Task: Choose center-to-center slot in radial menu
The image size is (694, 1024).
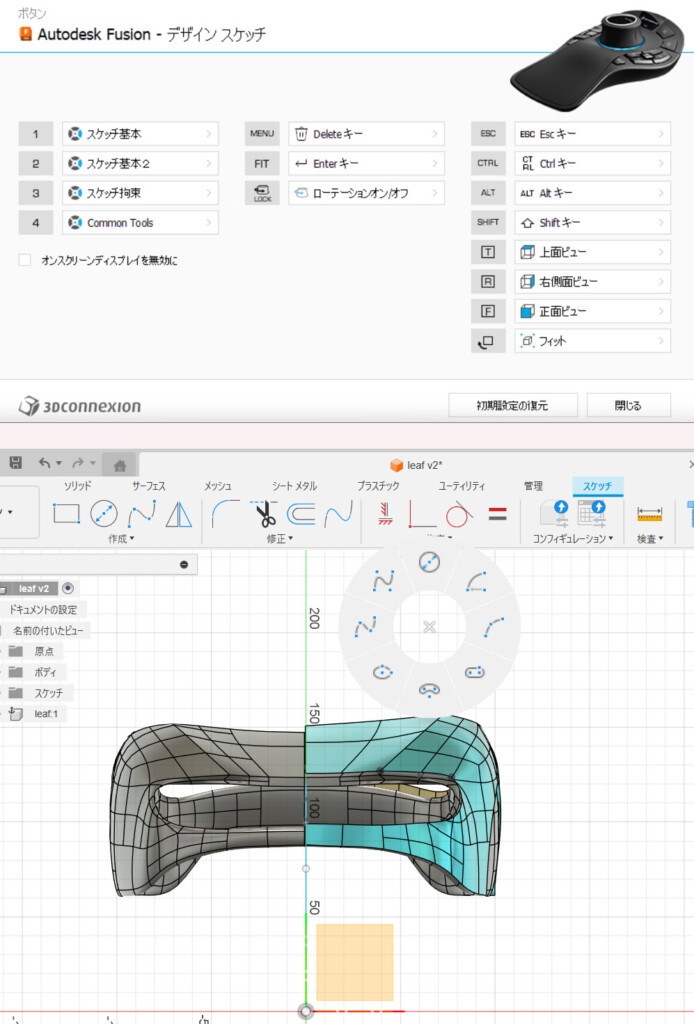Action: click(x=475, y=672)
